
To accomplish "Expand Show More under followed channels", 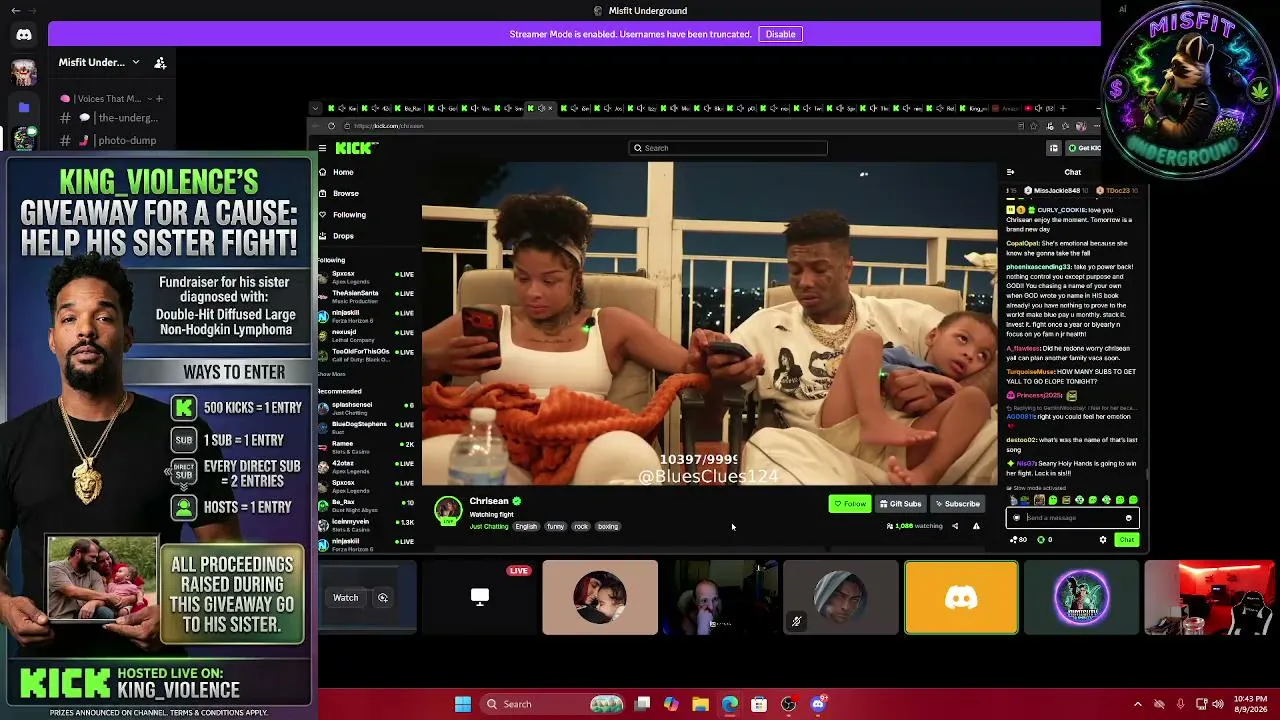I will pos(332,374).
